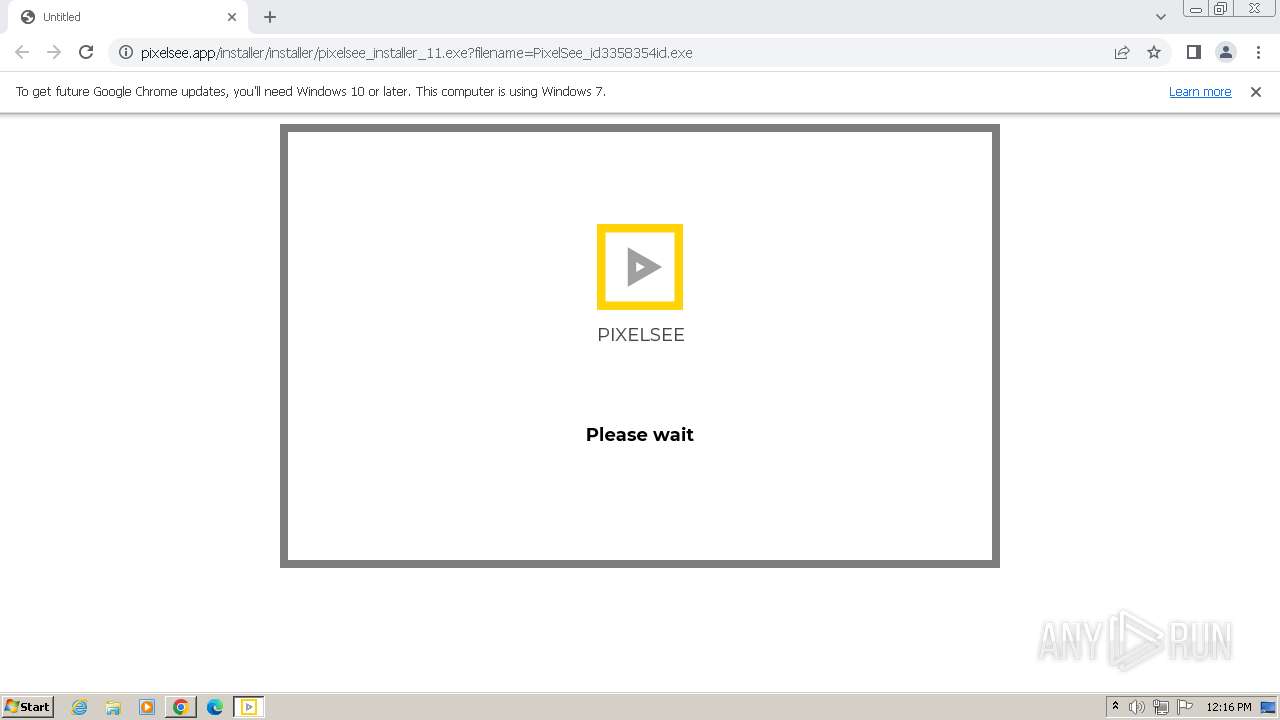This screenshot has height=720, width=1280.
Task: Open Windows Media Player from taskbar
Action: [147, 707]
